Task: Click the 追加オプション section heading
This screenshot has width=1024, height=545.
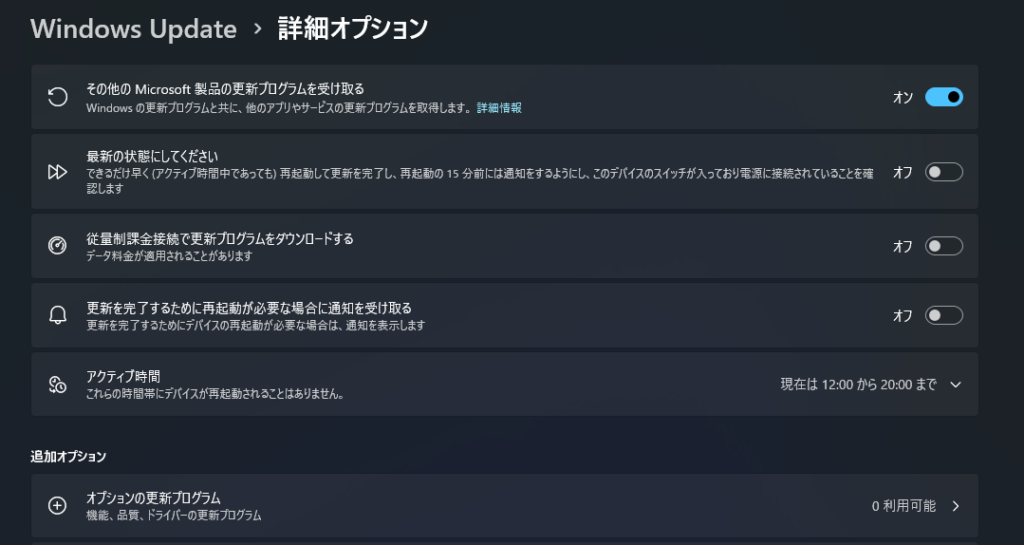Action: click(x=68, y=456)
